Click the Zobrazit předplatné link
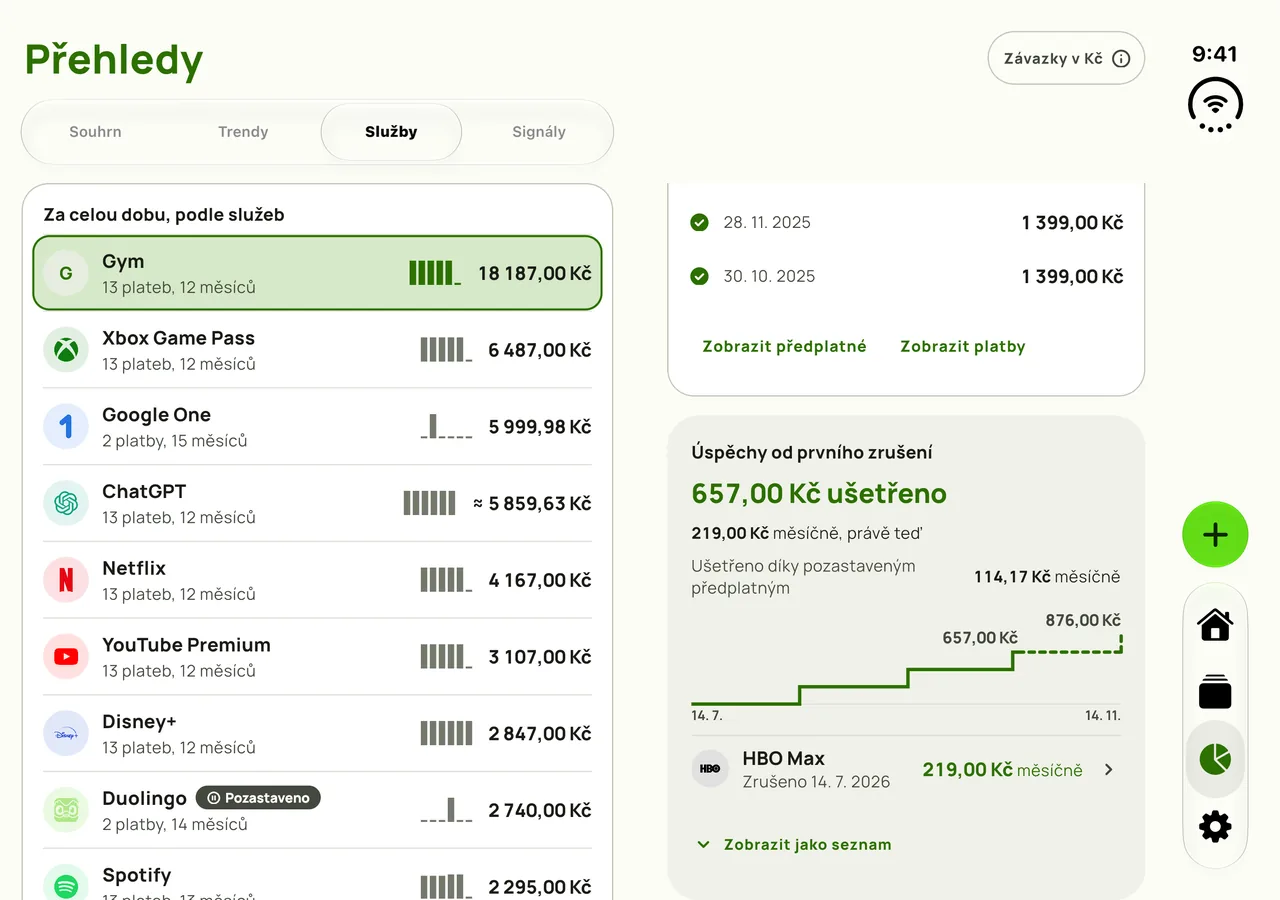This screenshot has width=1280, height=900. (784, 346)
